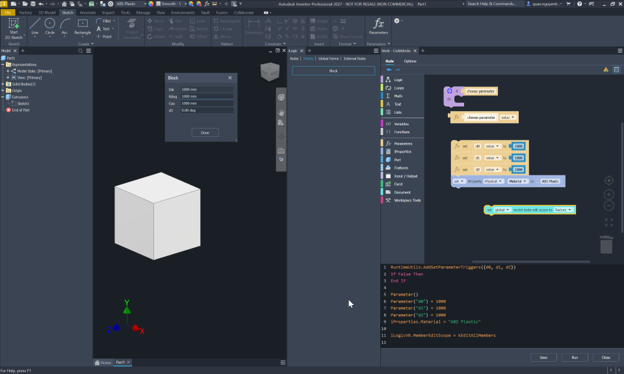Image resolution: width=624 pixels, height=374 pixels.
Task: Open the Factory scope dropdown in block
Action: point(563,210)
